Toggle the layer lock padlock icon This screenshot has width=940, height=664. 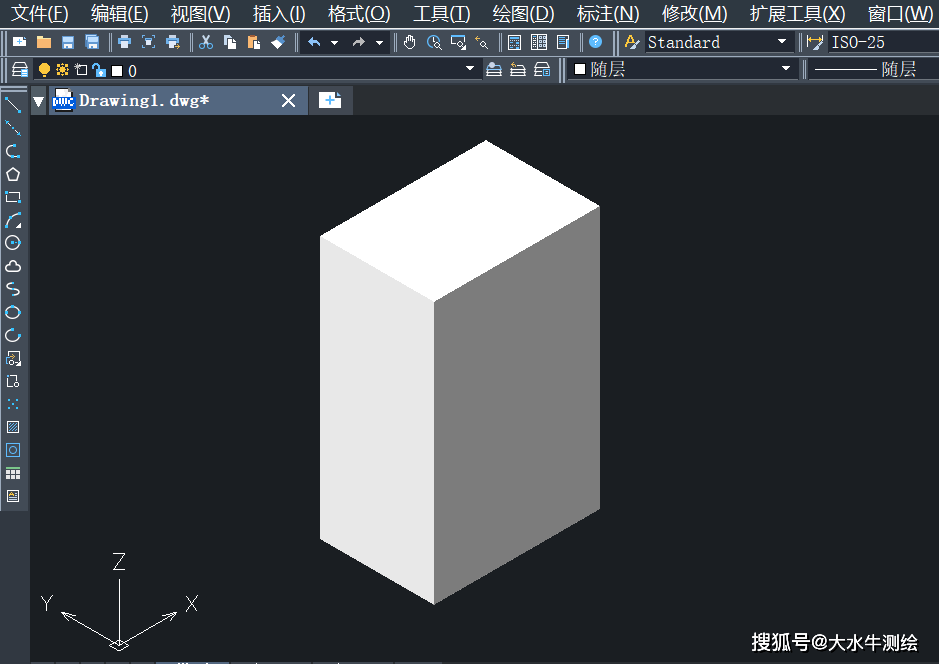click(x=98, y=70)
